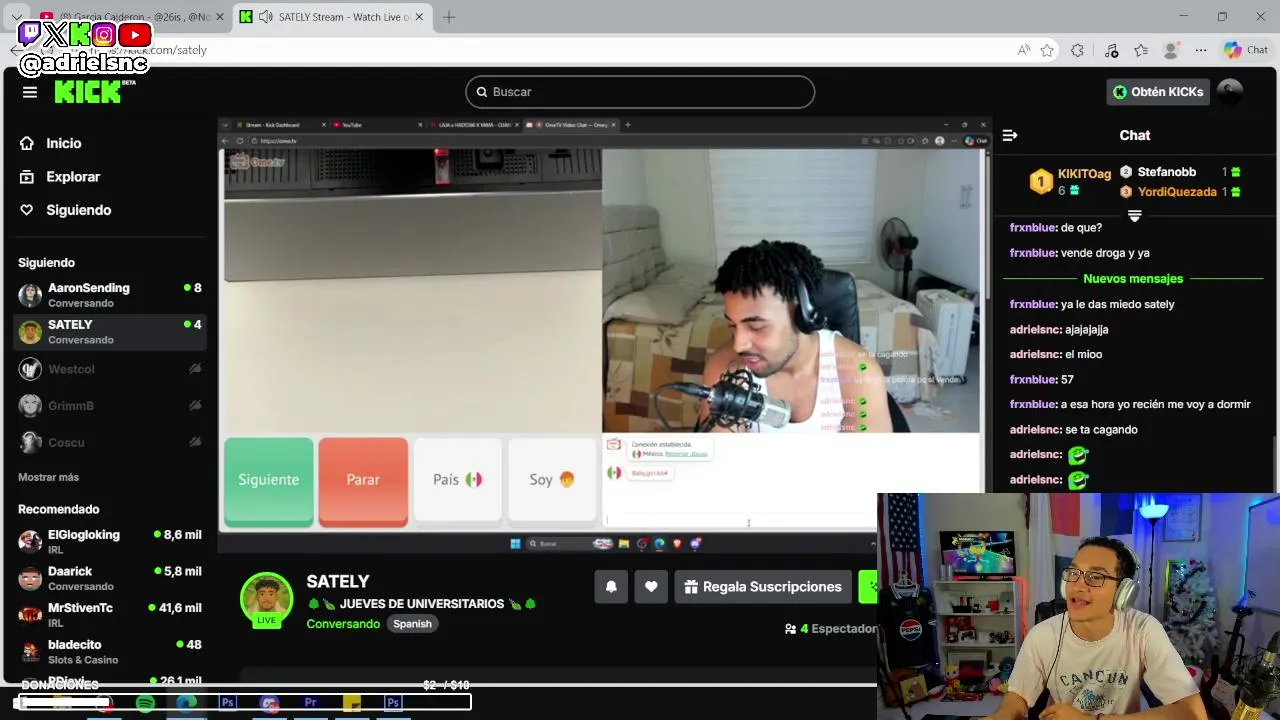Image resolution: width=1280 pixels, height=720 pixels.
Task: Open the browser tab list chevron
Action: click(17, 17)
